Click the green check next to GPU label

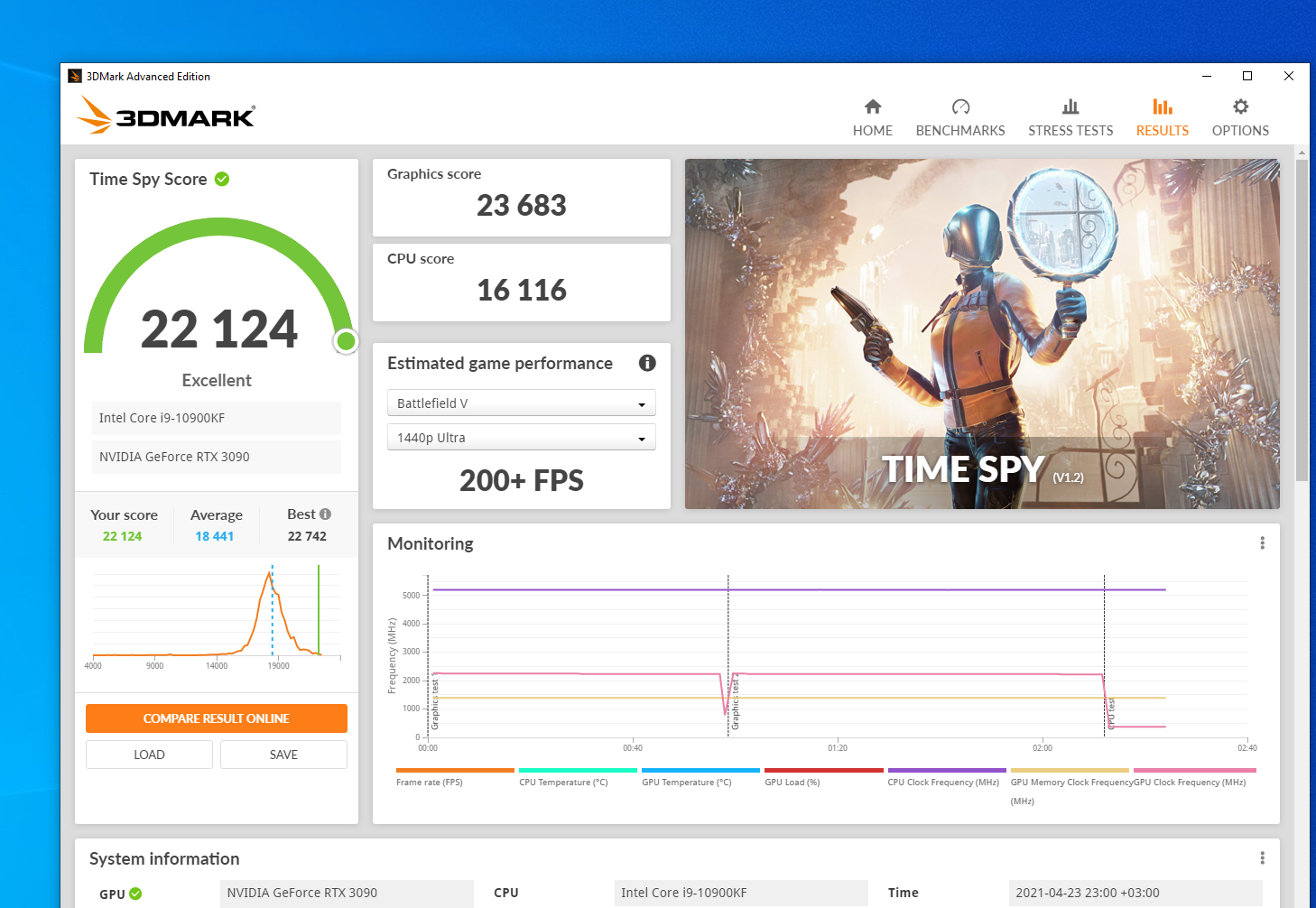(135, 894)
